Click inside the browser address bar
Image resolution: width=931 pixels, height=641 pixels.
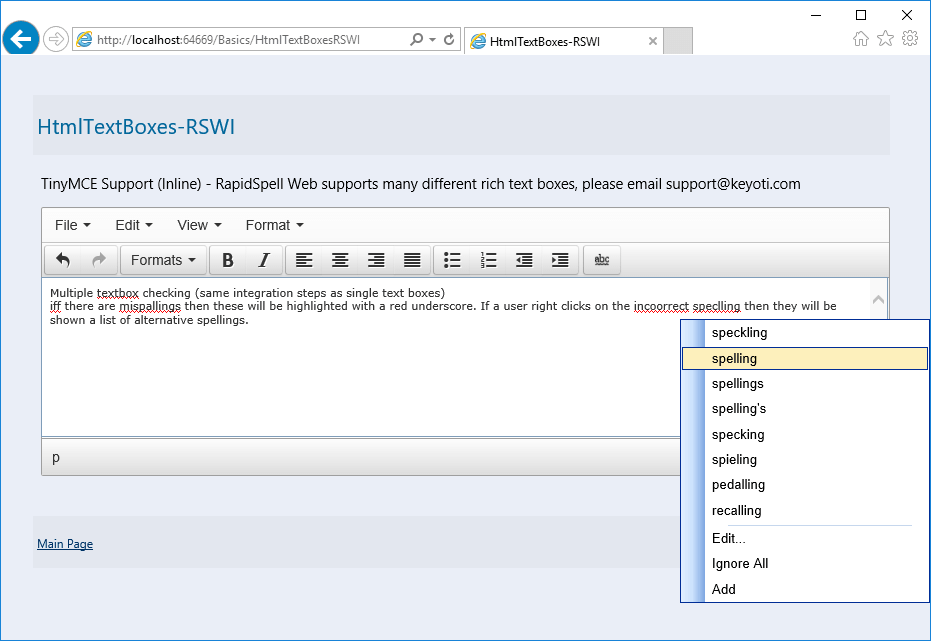(x=250, y=40)
